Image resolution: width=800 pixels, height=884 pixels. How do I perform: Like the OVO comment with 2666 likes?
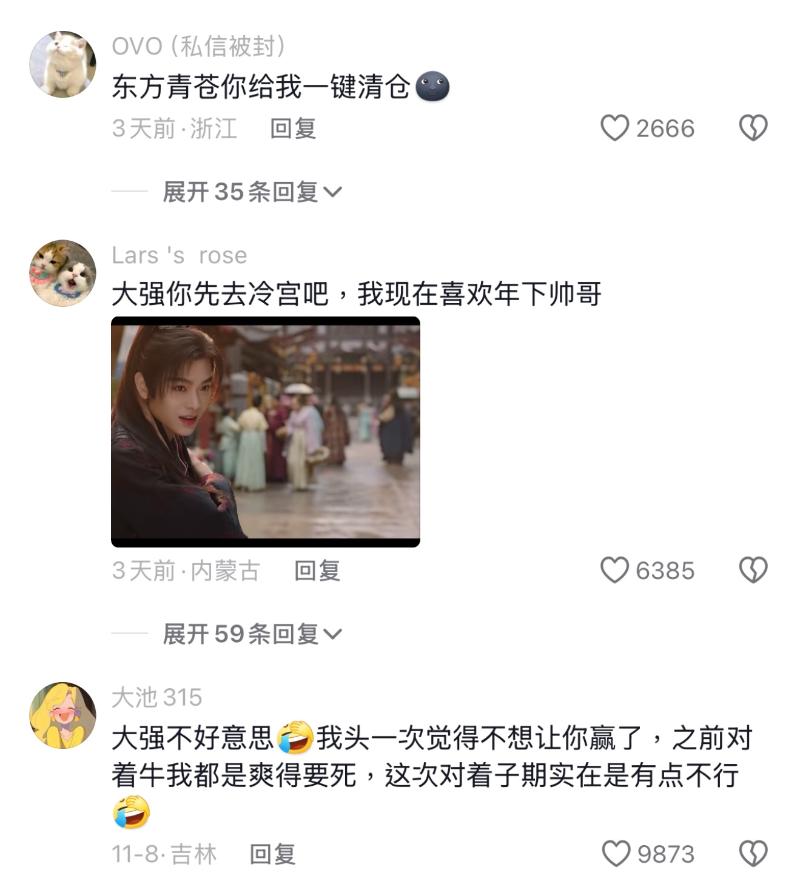tap(615, 128)
